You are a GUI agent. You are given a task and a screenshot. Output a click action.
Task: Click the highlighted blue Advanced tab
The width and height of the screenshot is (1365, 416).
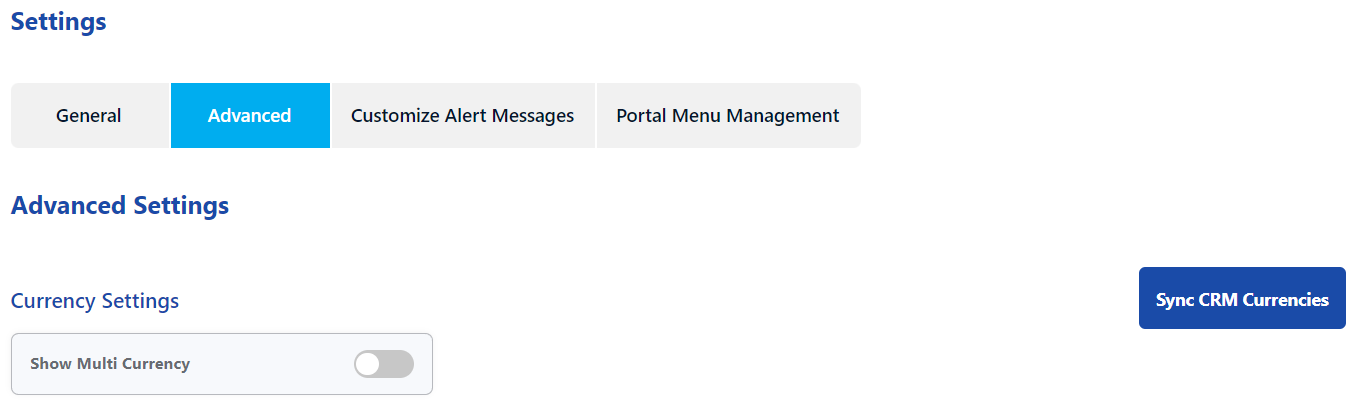pyautogui.click(x=250, y=116)
